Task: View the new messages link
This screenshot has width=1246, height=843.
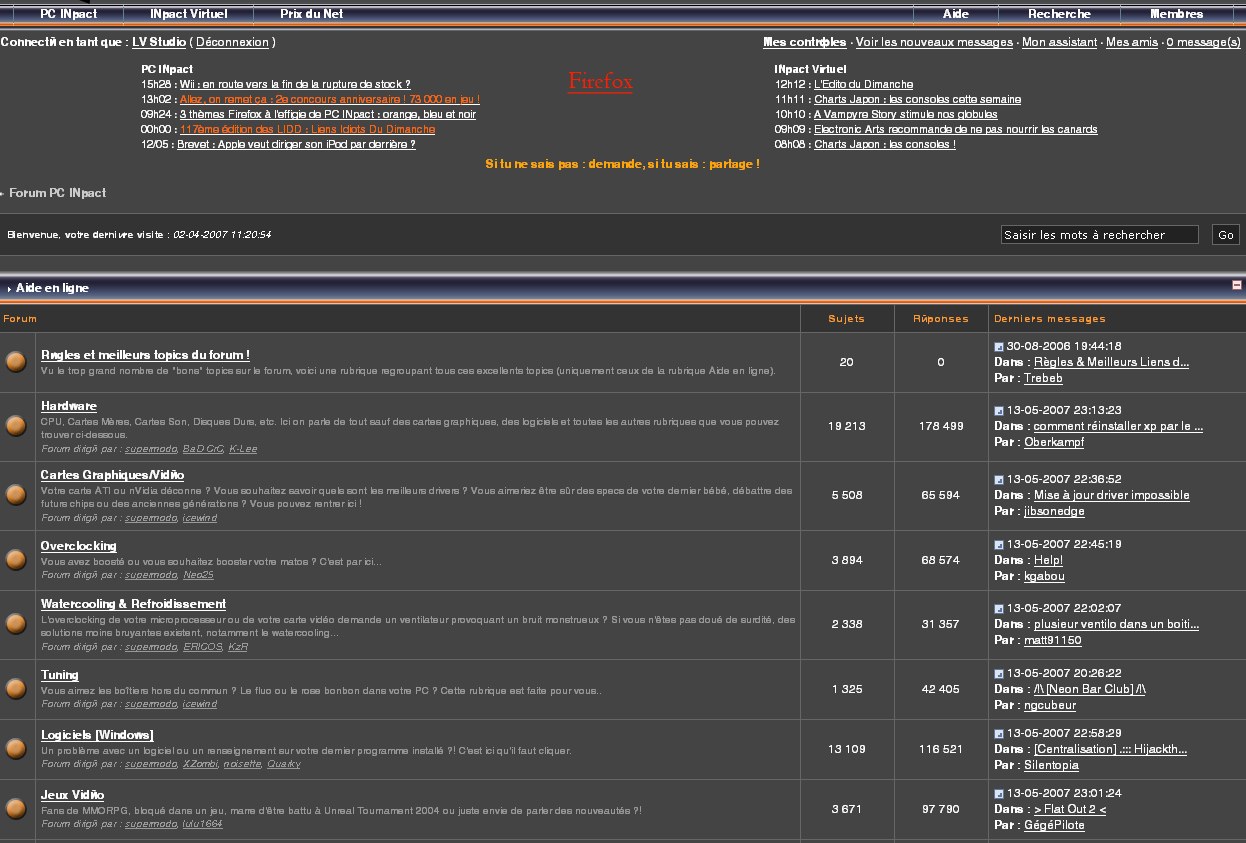Action: (x=934, y=42)
